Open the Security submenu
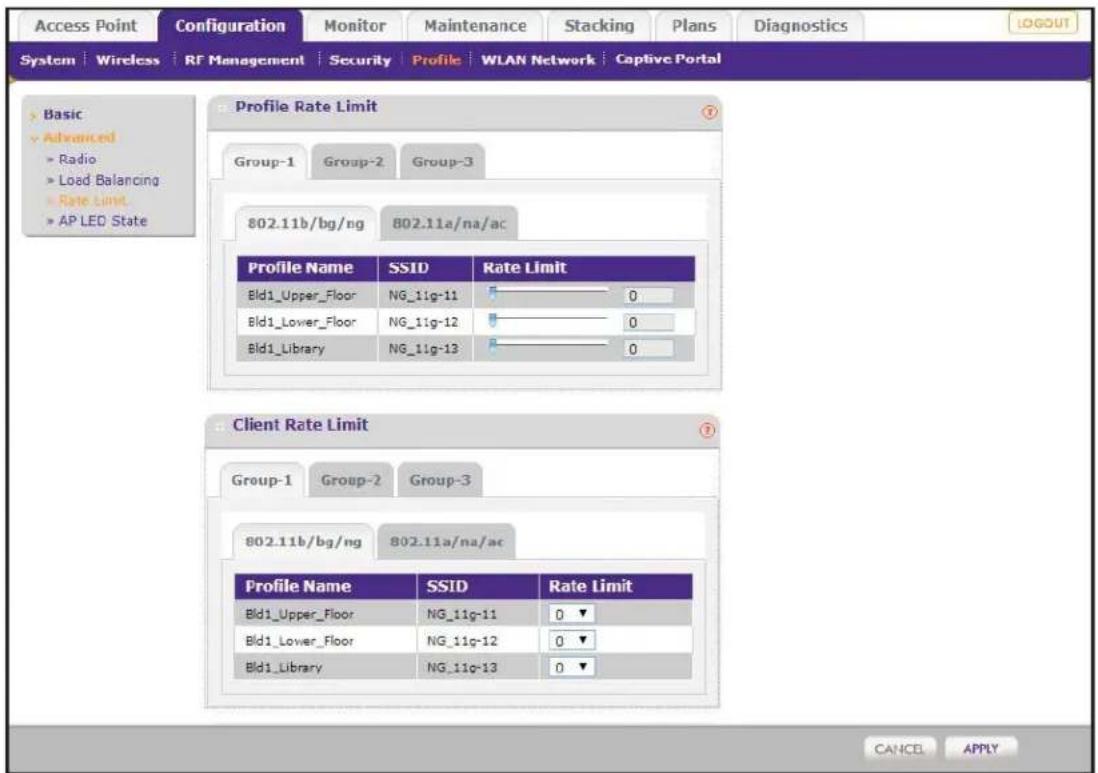The image size is (1098, 773). pos(360,60)
